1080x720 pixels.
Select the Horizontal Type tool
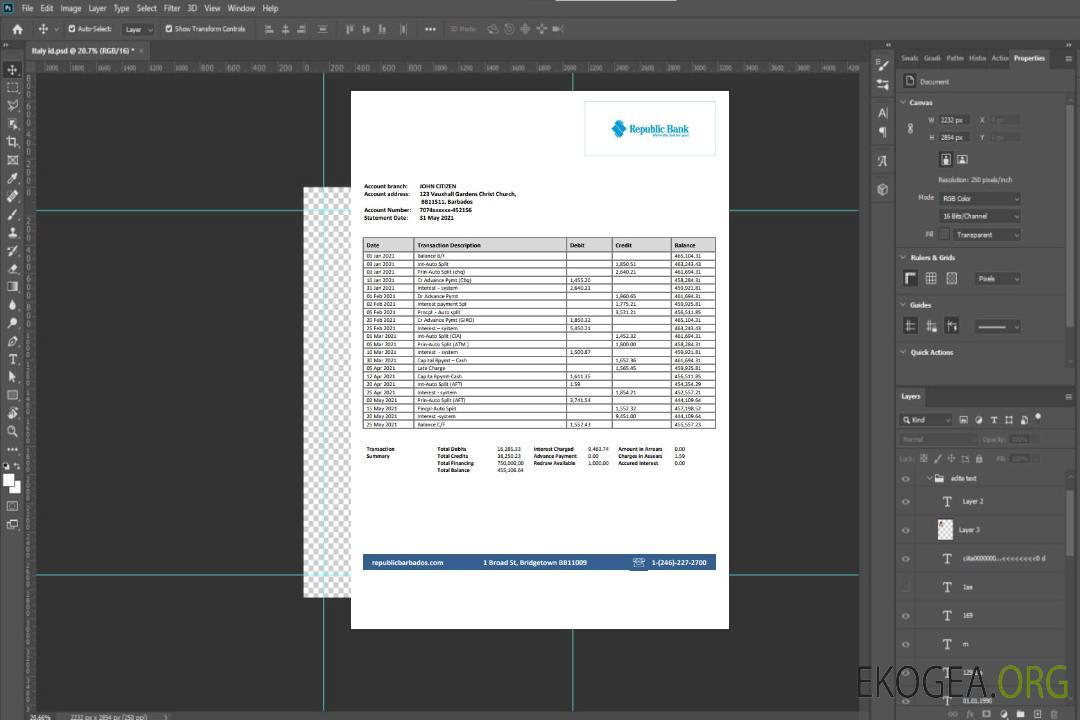pyautogui.click(x=12, y=359)
